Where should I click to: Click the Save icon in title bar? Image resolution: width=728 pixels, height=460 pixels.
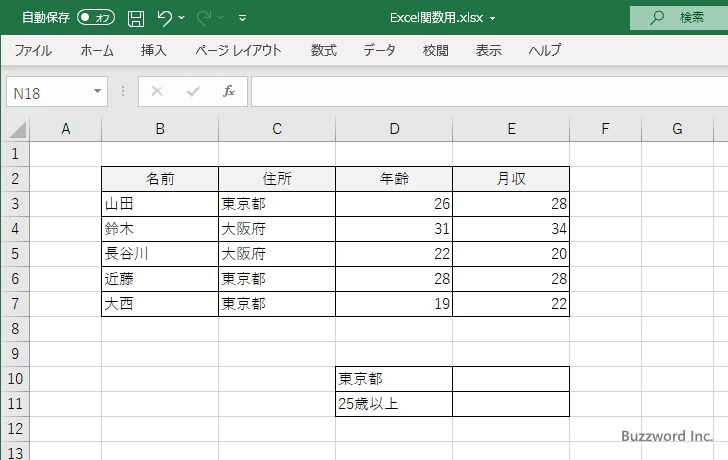point(136,18)
